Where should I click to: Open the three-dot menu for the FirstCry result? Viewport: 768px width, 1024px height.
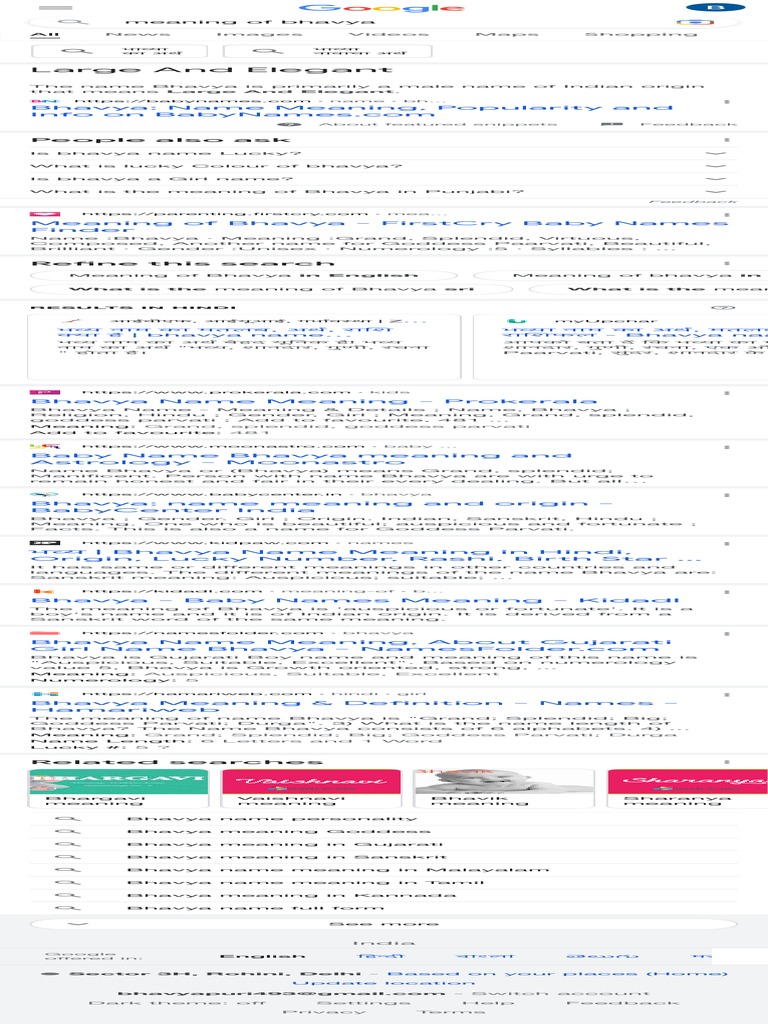click(726, 214)
